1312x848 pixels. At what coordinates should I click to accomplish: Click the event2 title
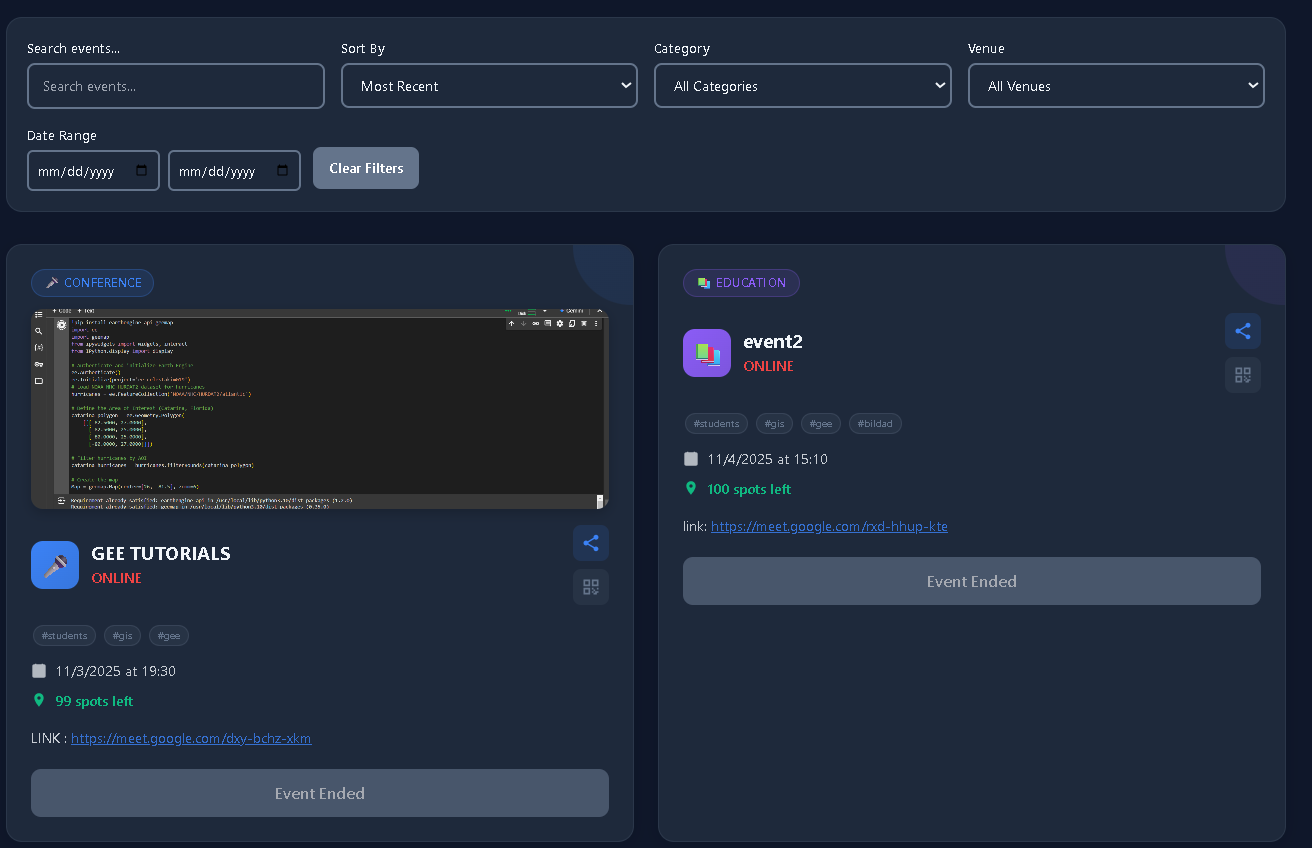click(773, 341)
